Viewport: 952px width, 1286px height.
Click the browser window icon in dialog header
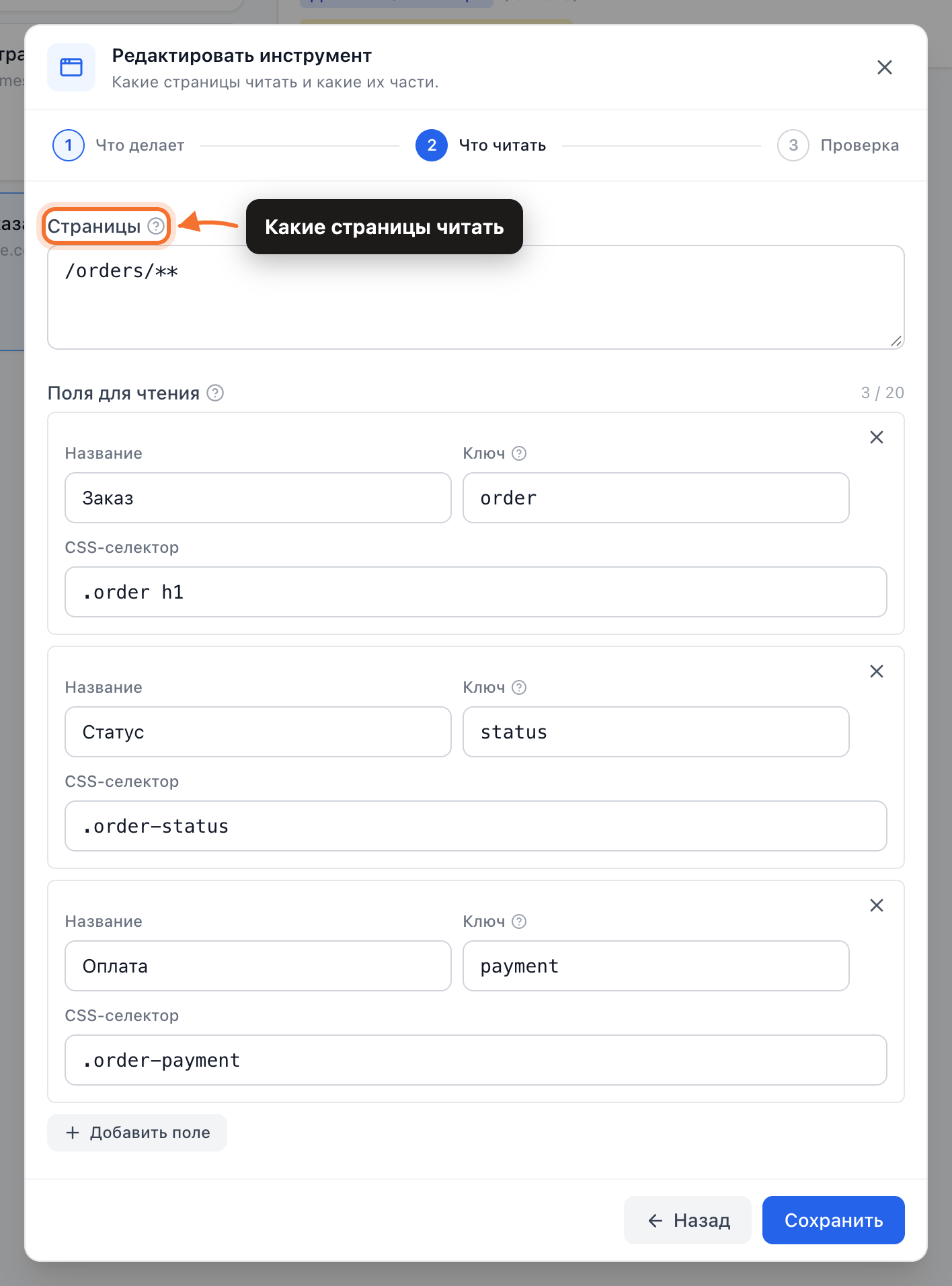click(x=71, y=67)
